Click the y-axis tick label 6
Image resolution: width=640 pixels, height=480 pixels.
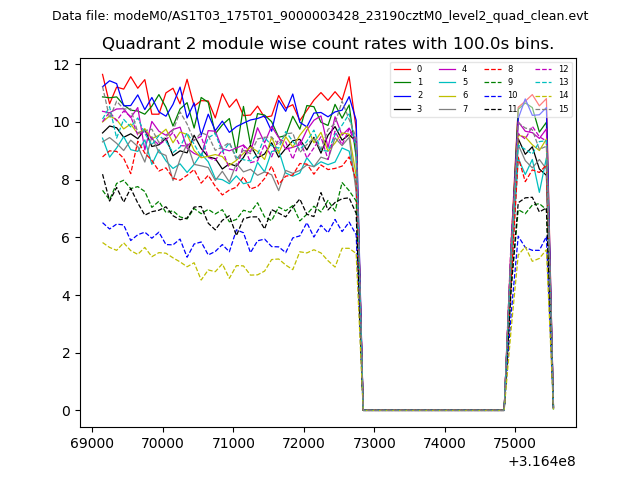64,238
